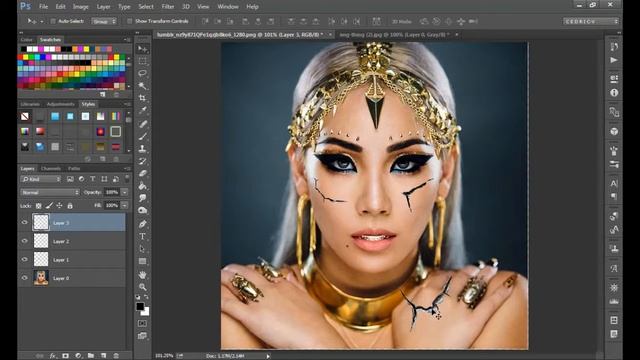This screenshot has height=360, width=640.
Task: Open the layer Kind filter dropdown
Action: [41, 179]
